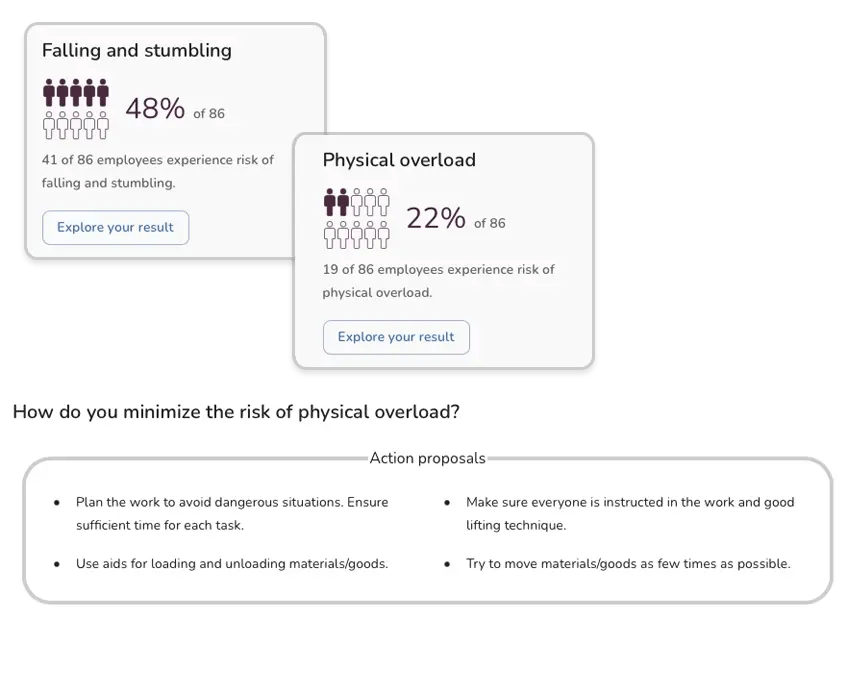Click 'of 86' beside the 22% figure
Viewport: 850px width, 680px height.
click(x=490, y=224)
